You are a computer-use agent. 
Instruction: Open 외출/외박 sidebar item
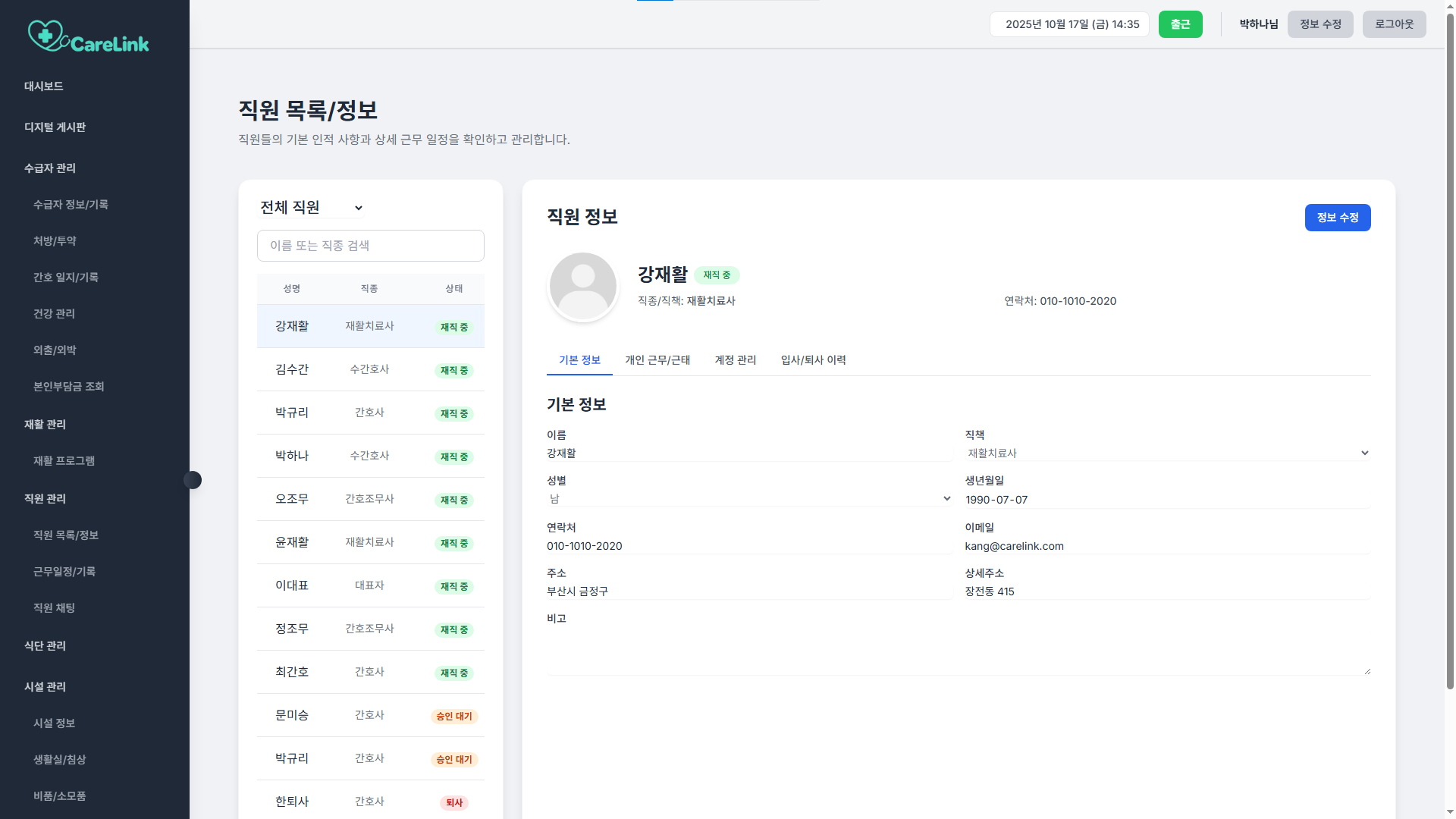coord(55,350)
